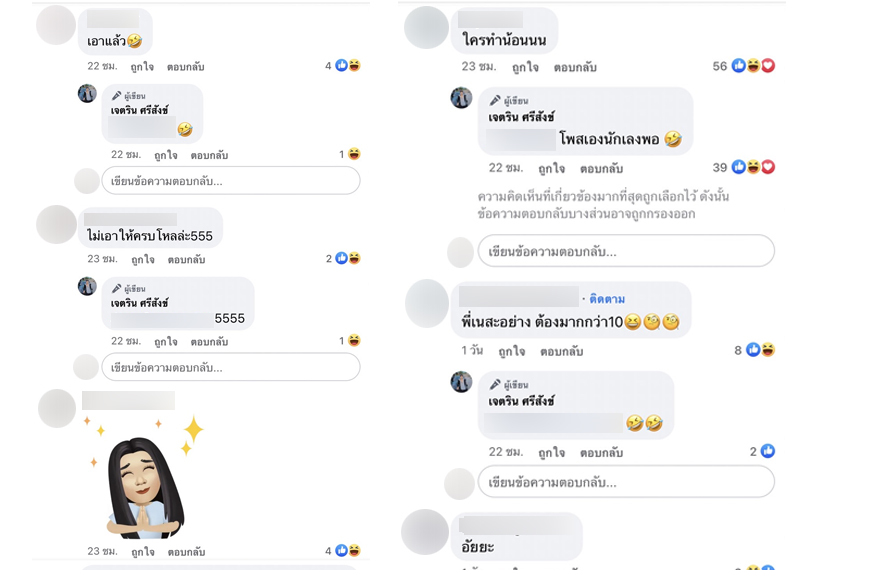Click ตอบกลับ under the "พี่เนสะอย่าง" comment
The image size is (870, 570).
point(562,351)
